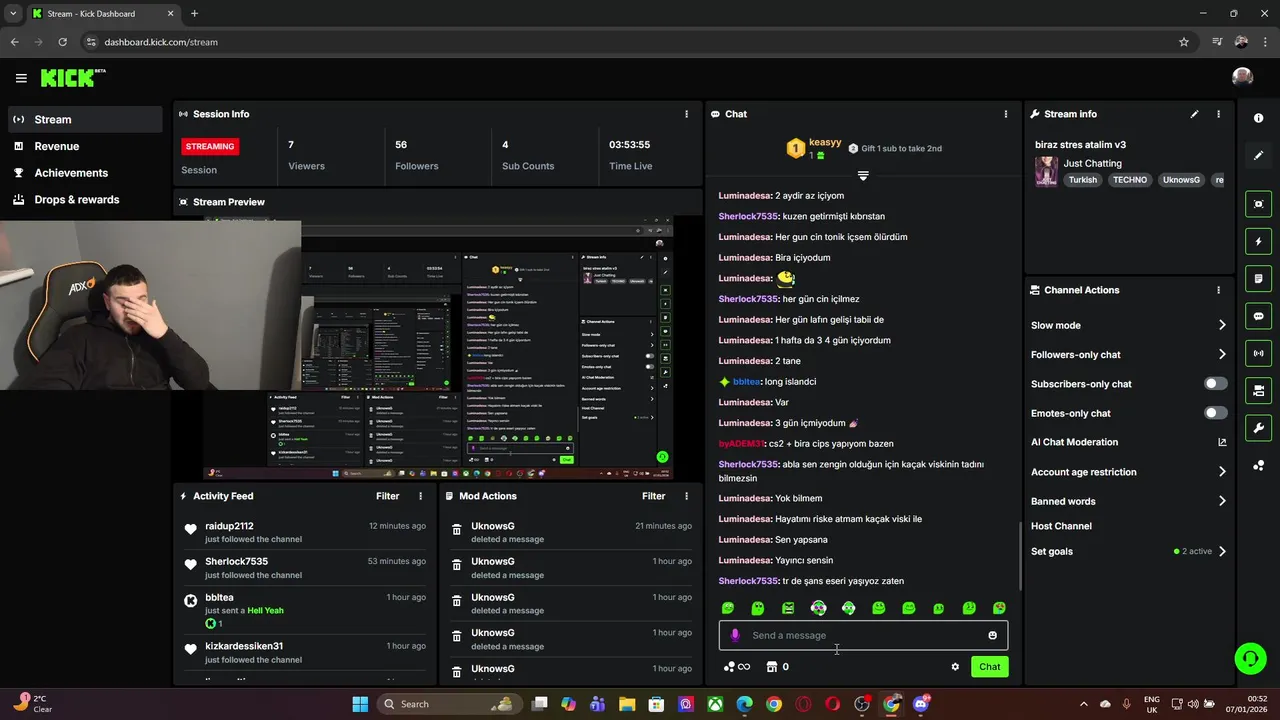Open the Mod Actions three-dot menu
Image resolution: width=1280 pixels, height=720 pixels.
(686, 496)
